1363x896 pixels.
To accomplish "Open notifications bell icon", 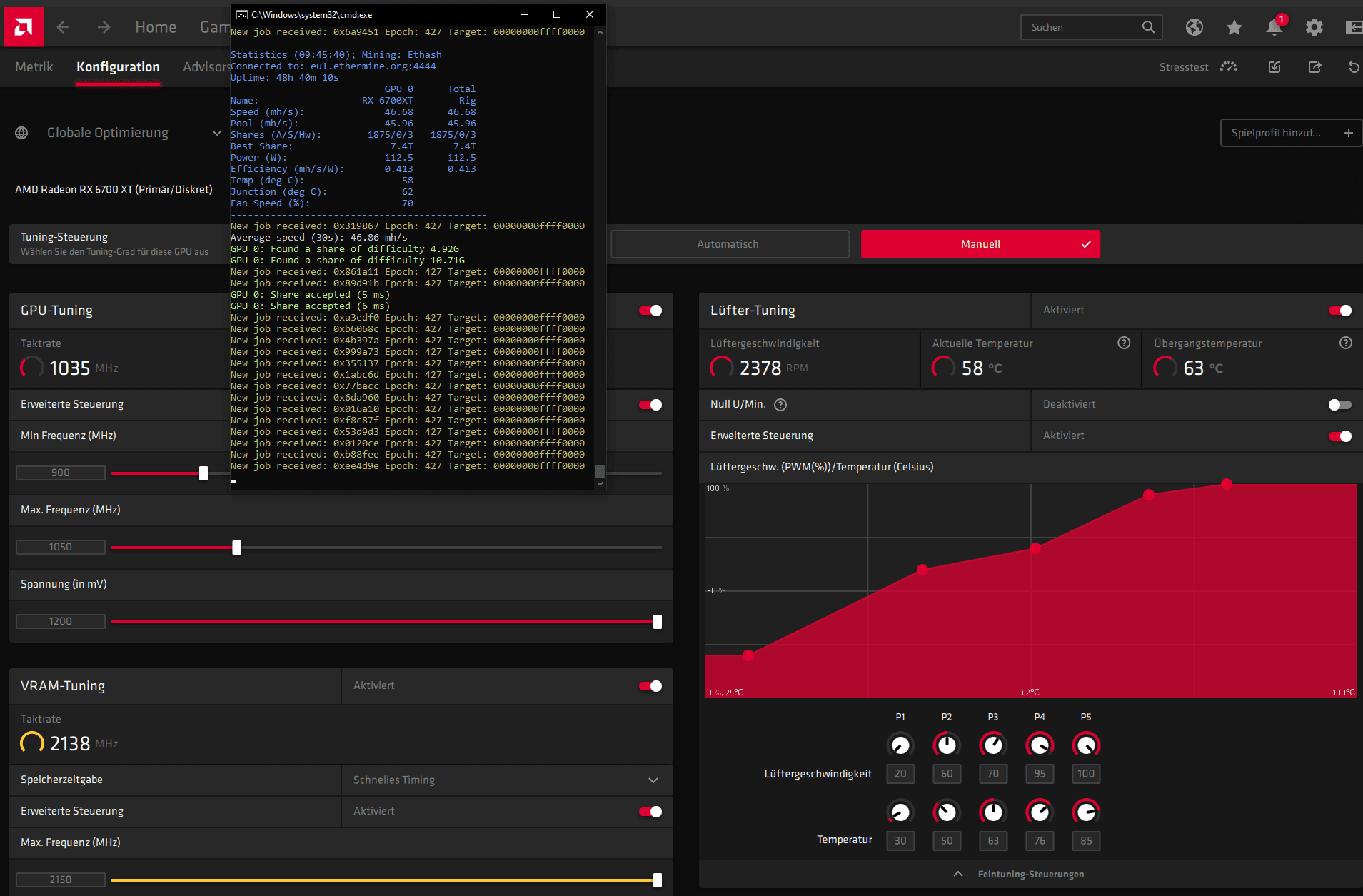I will 1274,27.
